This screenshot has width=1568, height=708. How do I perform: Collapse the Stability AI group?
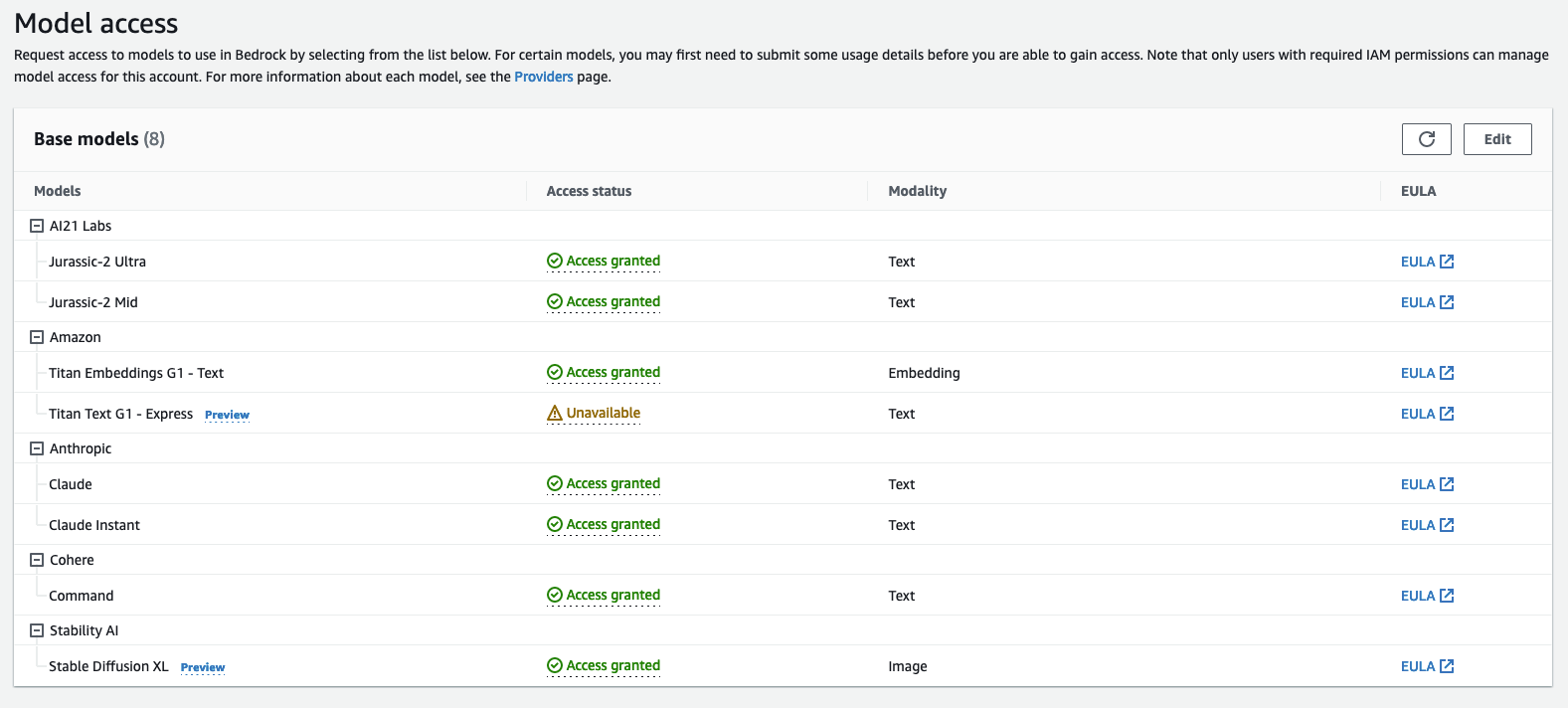37,630
